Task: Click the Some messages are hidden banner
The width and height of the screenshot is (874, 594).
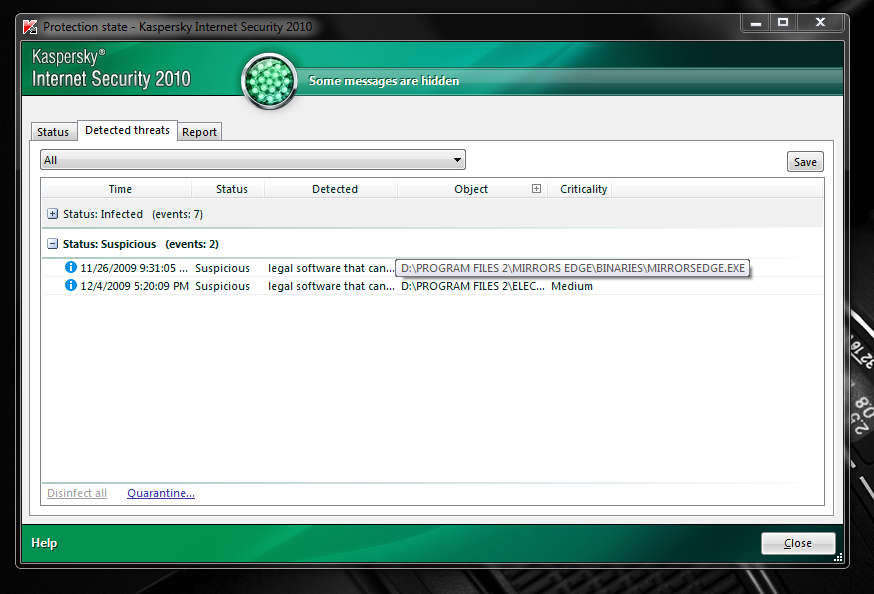Action: (383, 81)
